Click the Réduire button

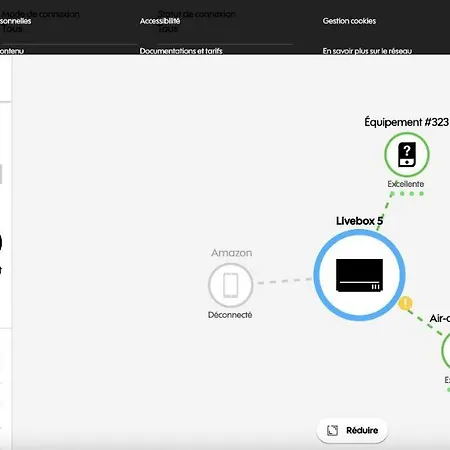(352, 430)
